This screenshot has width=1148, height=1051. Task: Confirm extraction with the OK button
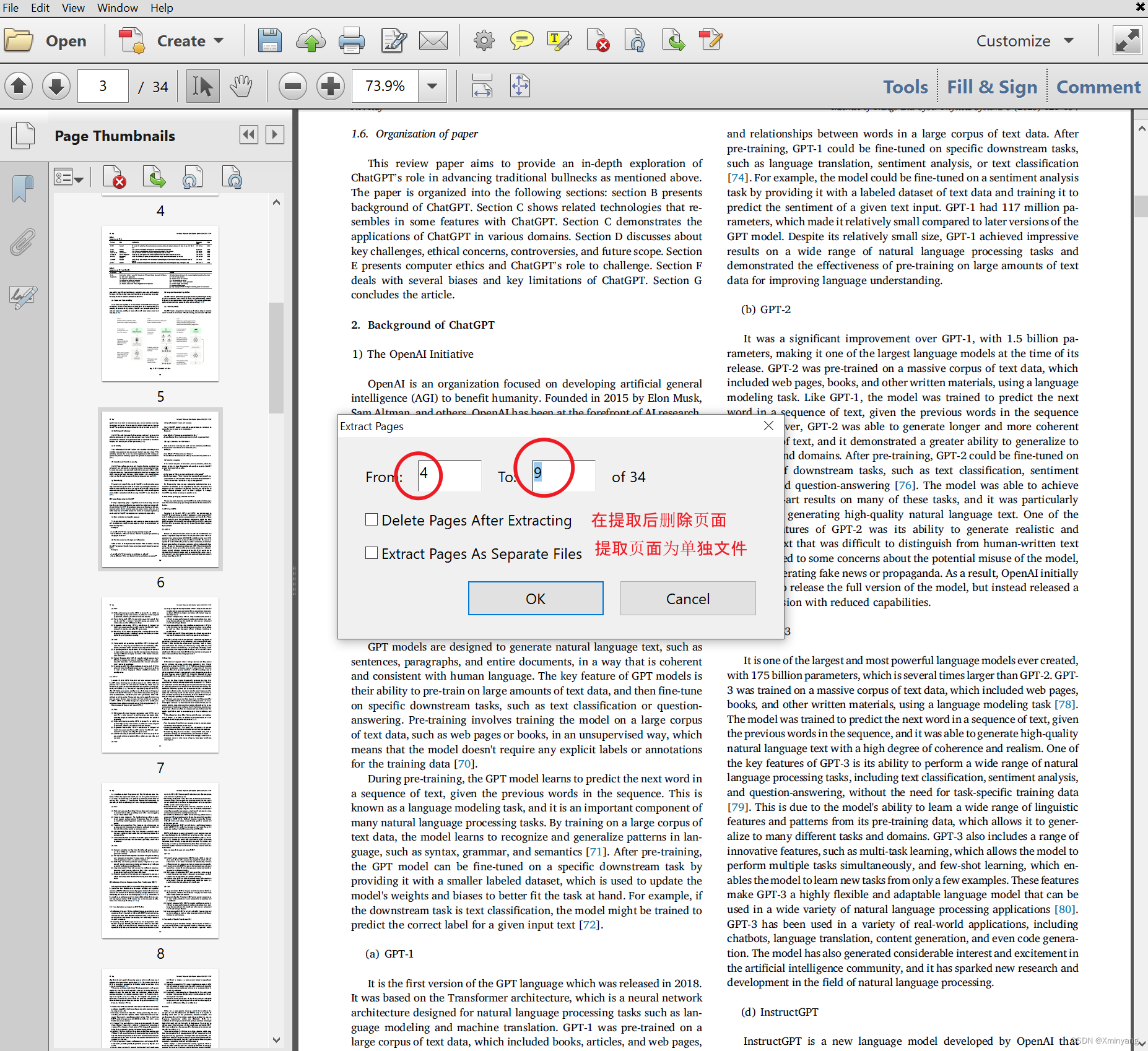[x=536, y=598]
